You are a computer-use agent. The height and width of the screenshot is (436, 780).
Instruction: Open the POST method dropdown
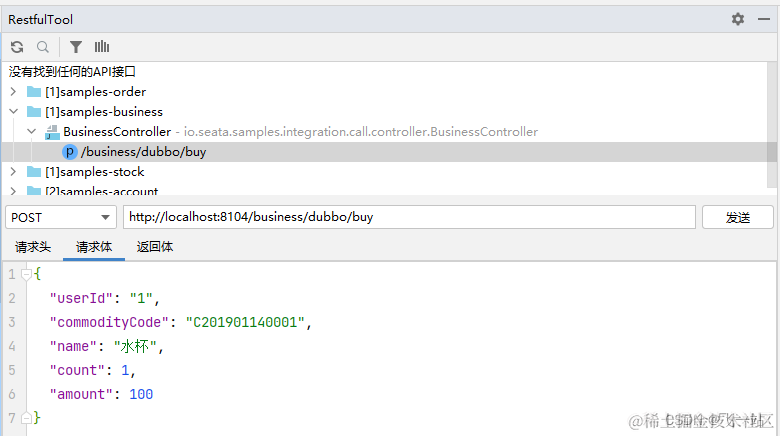tap(61, 218)
